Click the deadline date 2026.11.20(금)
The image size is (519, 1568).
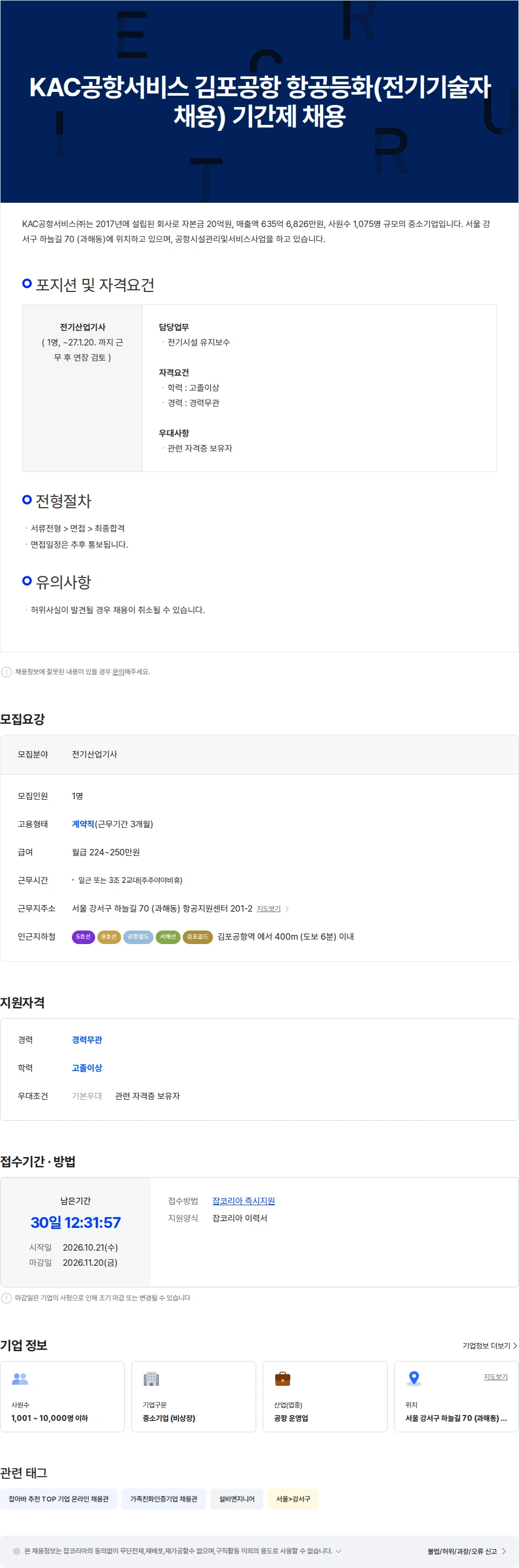coord(90,1262)
